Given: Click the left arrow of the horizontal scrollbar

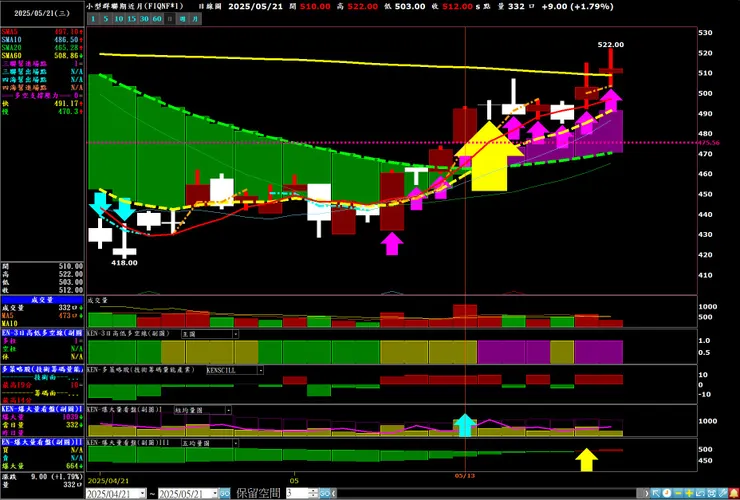Looking at the screenshot, I should pyautogui.click(x=335, y=493).
